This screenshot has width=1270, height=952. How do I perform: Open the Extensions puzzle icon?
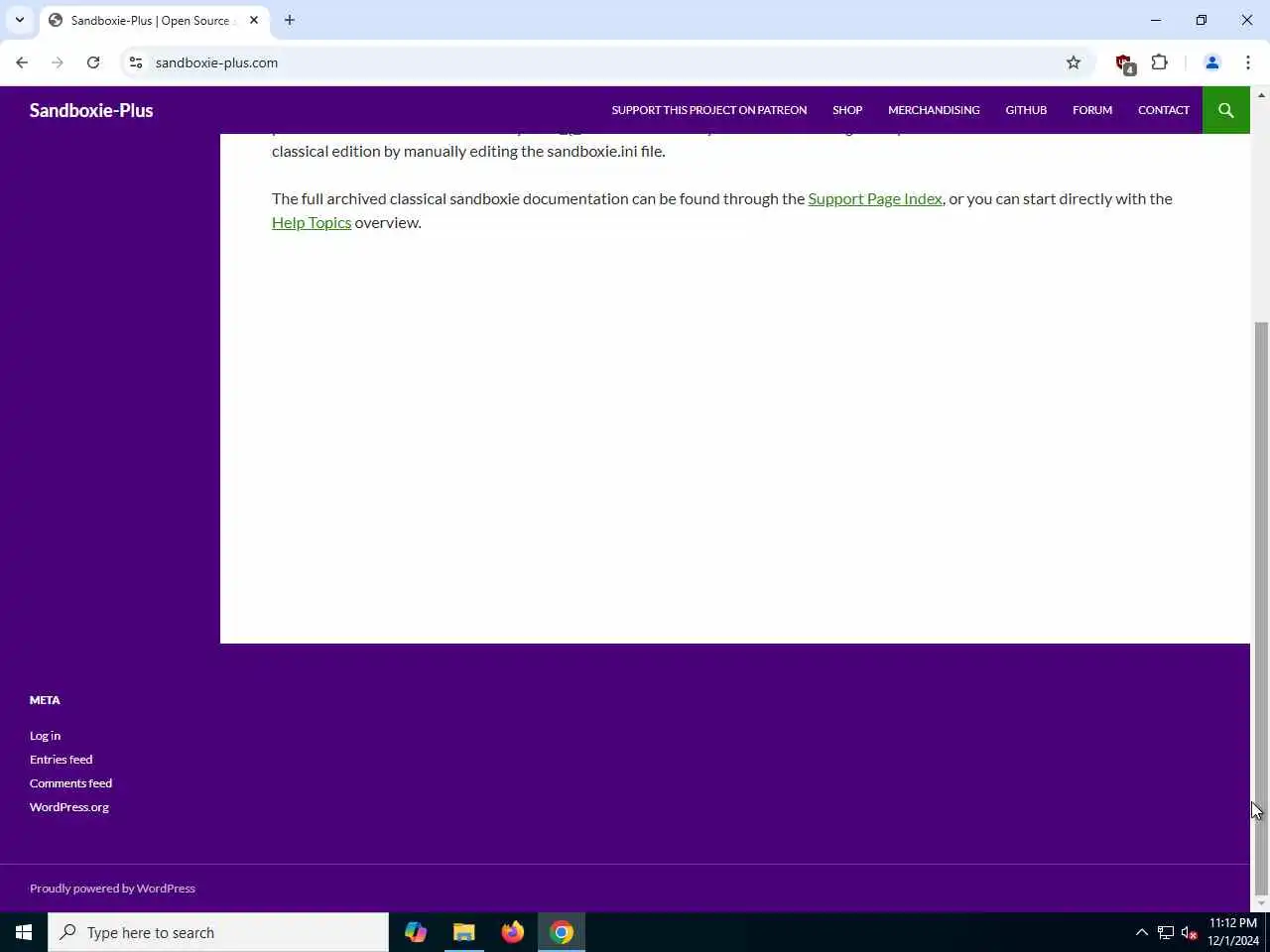[x=1160, y=62]
